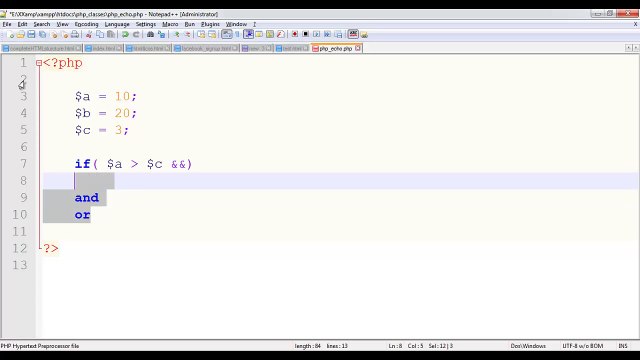Open the Window menu
Screen dimensions: 640x360
point(236,24)
